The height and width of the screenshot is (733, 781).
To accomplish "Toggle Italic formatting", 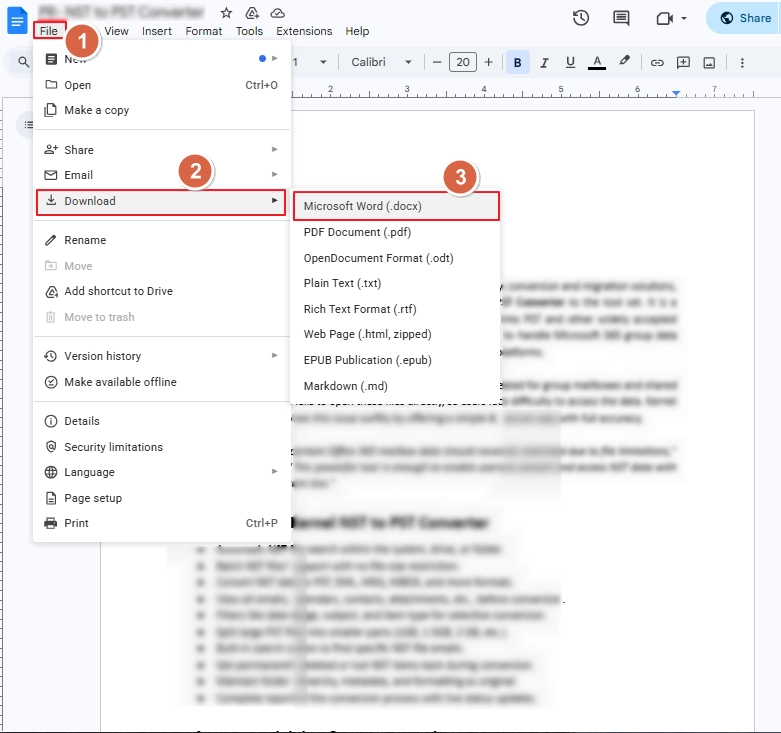I will pyautogui.click(x=544, y=62).
